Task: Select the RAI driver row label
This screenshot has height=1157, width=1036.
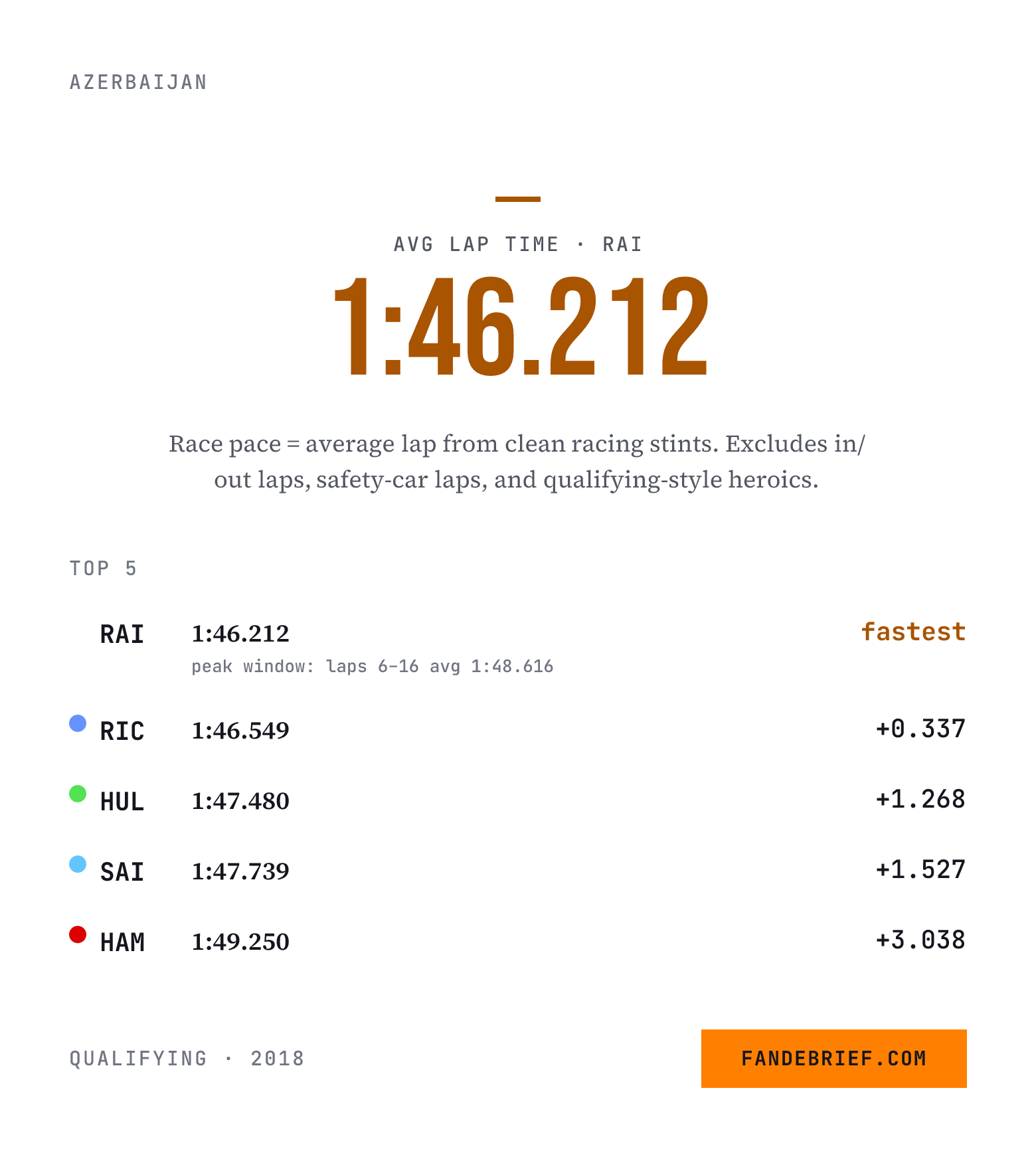Action: (122, 634)
